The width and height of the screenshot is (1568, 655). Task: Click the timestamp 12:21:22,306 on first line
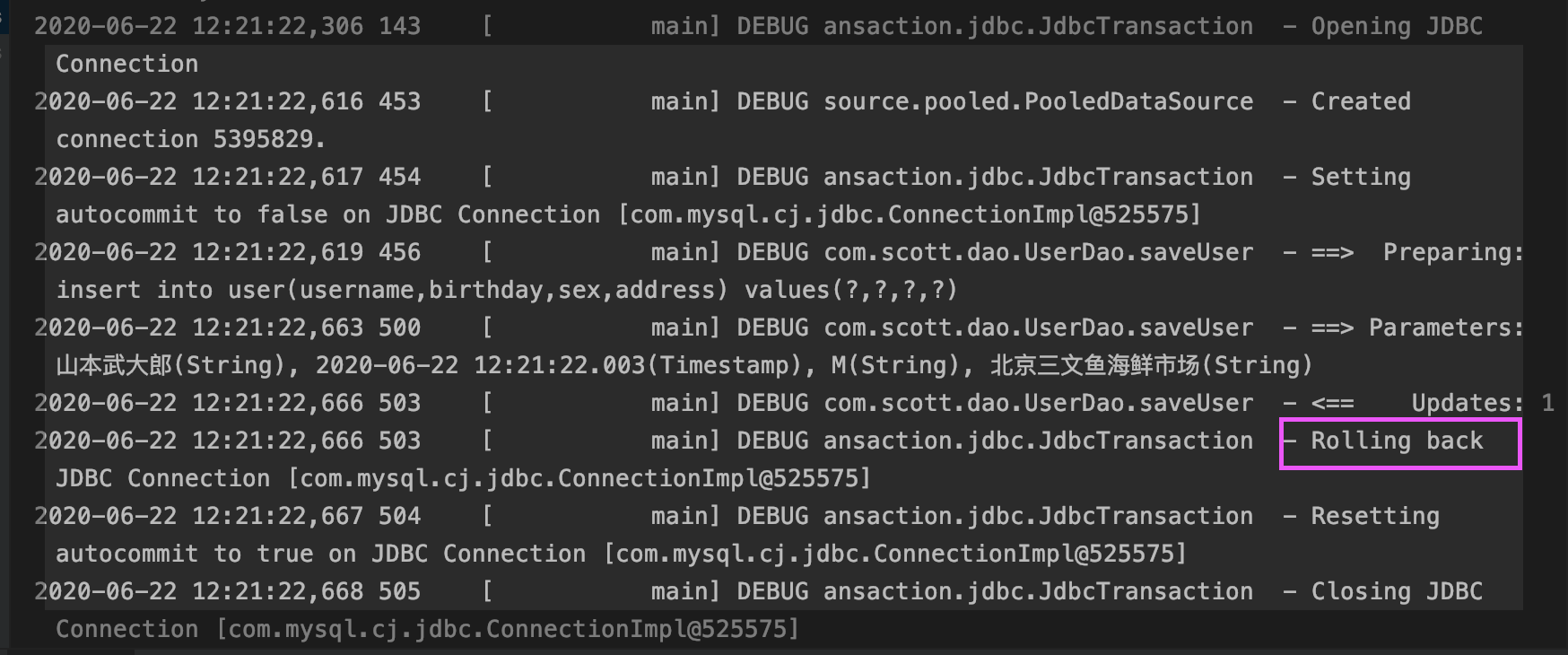pos(277,26)
